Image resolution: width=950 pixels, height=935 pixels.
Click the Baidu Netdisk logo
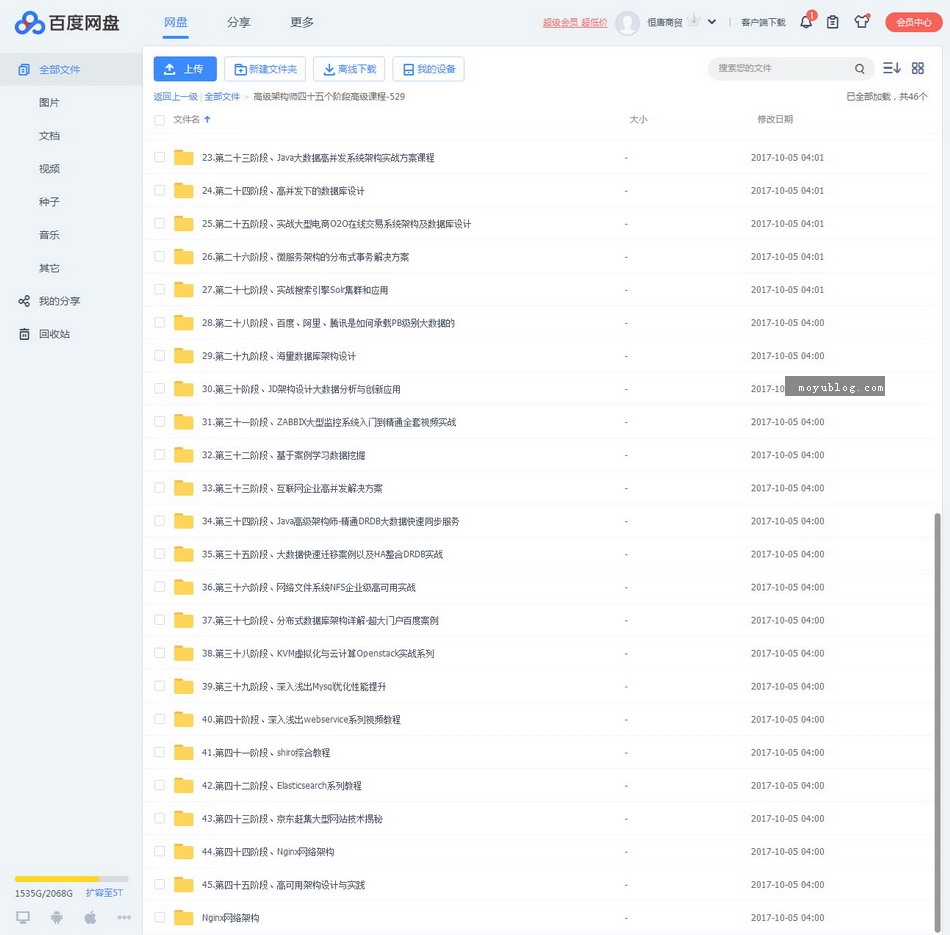pyautogui.click(x=67, y=23)
